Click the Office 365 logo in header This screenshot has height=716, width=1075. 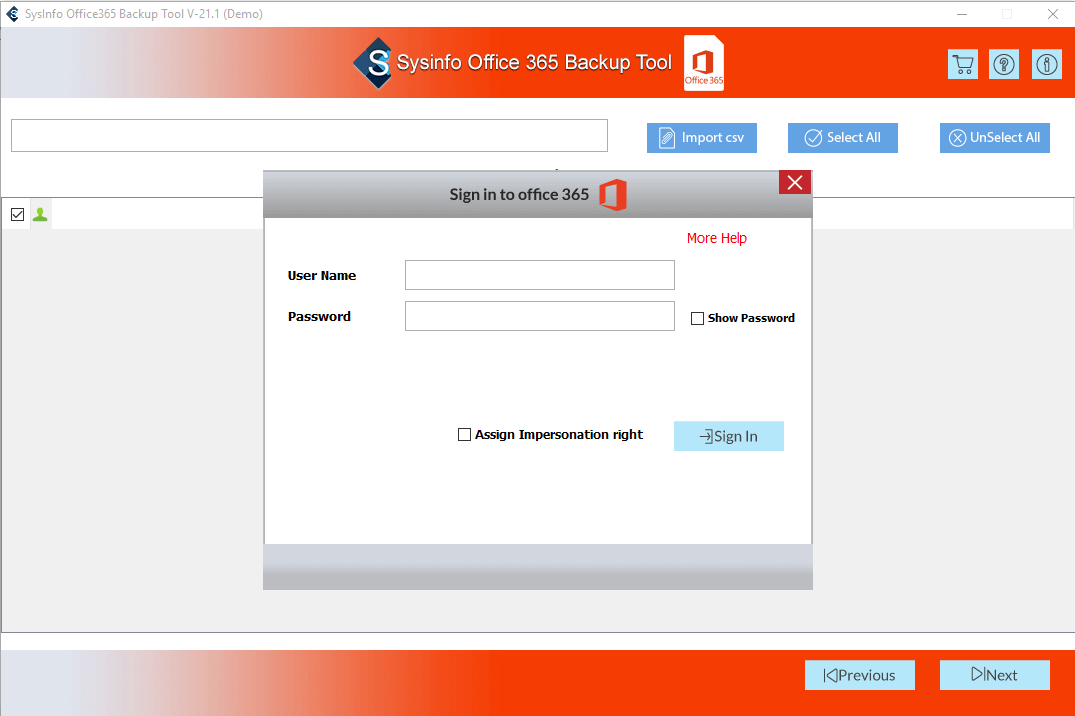pos(704,64)
